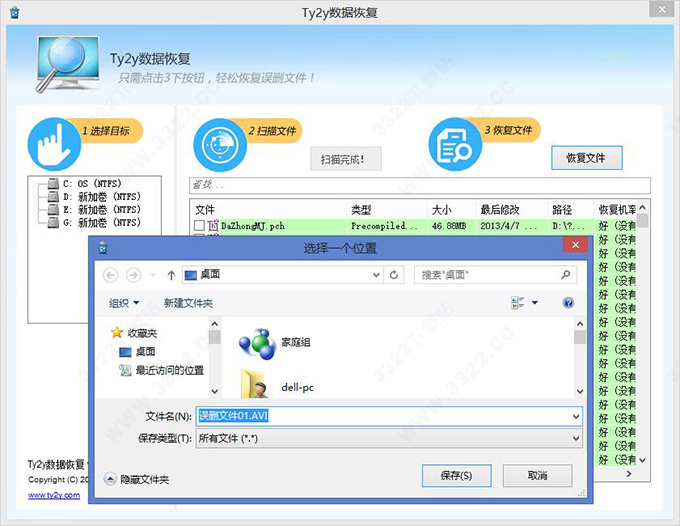Sort by the 恢复机率 column header

click(x=616, y=210)
